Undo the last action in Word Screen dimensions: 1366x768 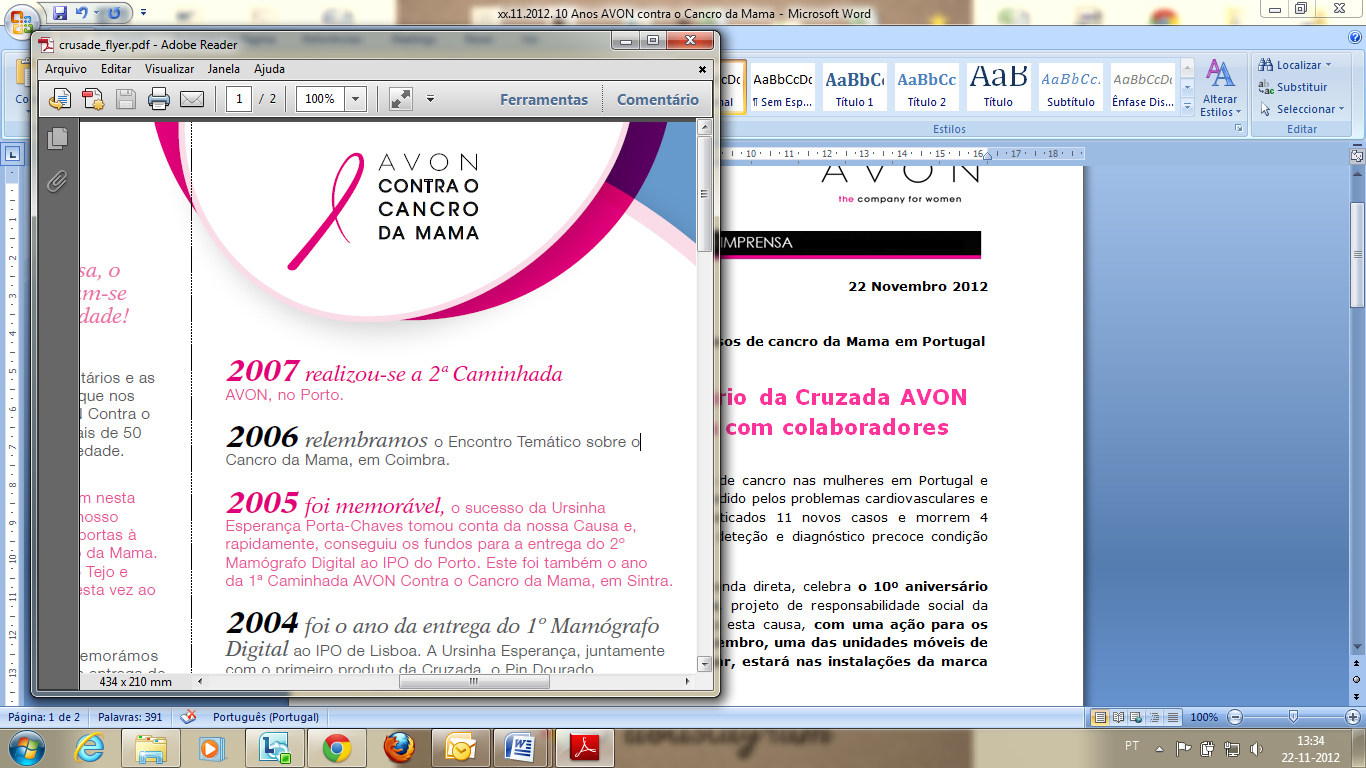[x=82, y=13]
